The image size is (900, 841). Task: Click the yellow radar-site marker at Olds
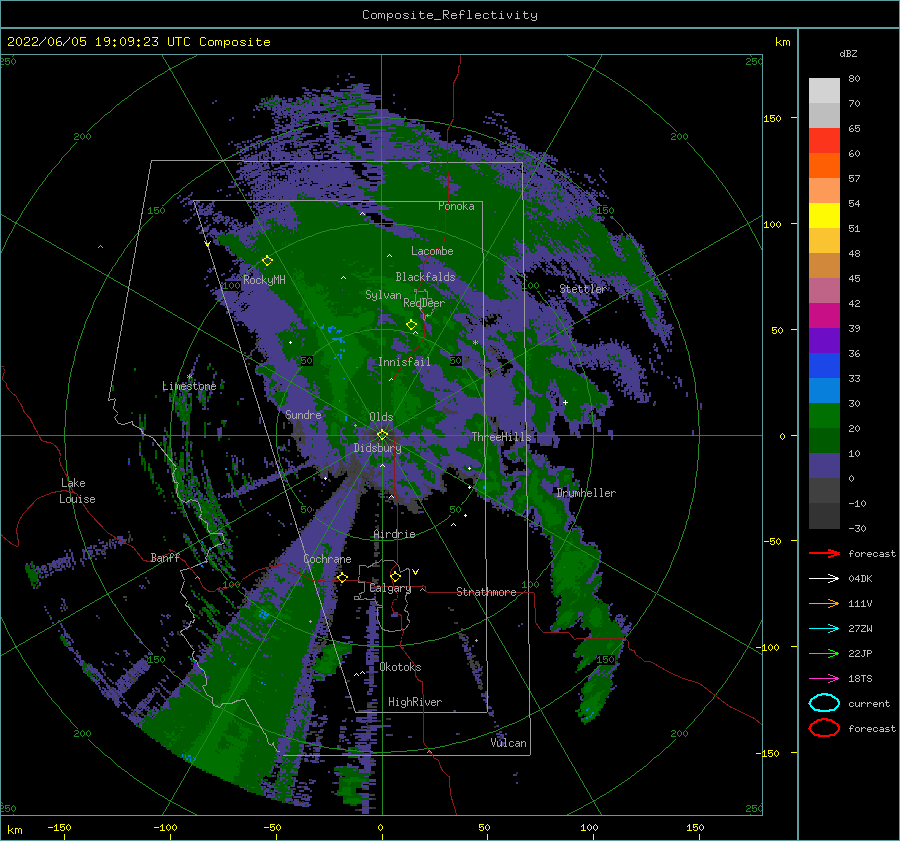[382, 435]
